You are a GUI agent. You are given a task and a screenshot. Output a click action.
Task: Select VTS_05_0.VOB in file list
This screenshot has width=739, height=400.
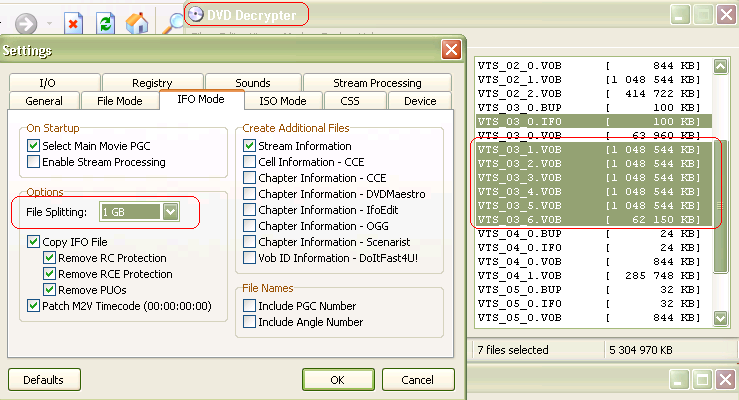point(593,318)
